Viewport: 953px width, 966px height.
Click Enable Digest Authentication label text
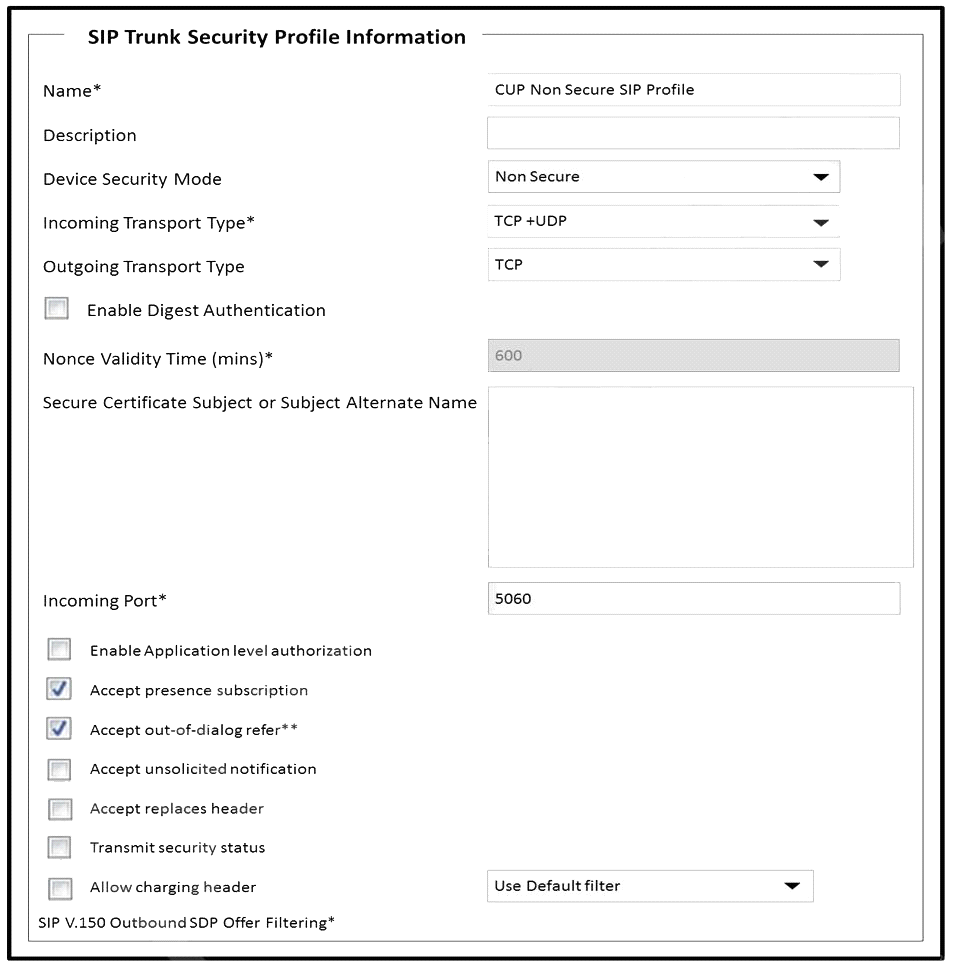coord(206,310)
